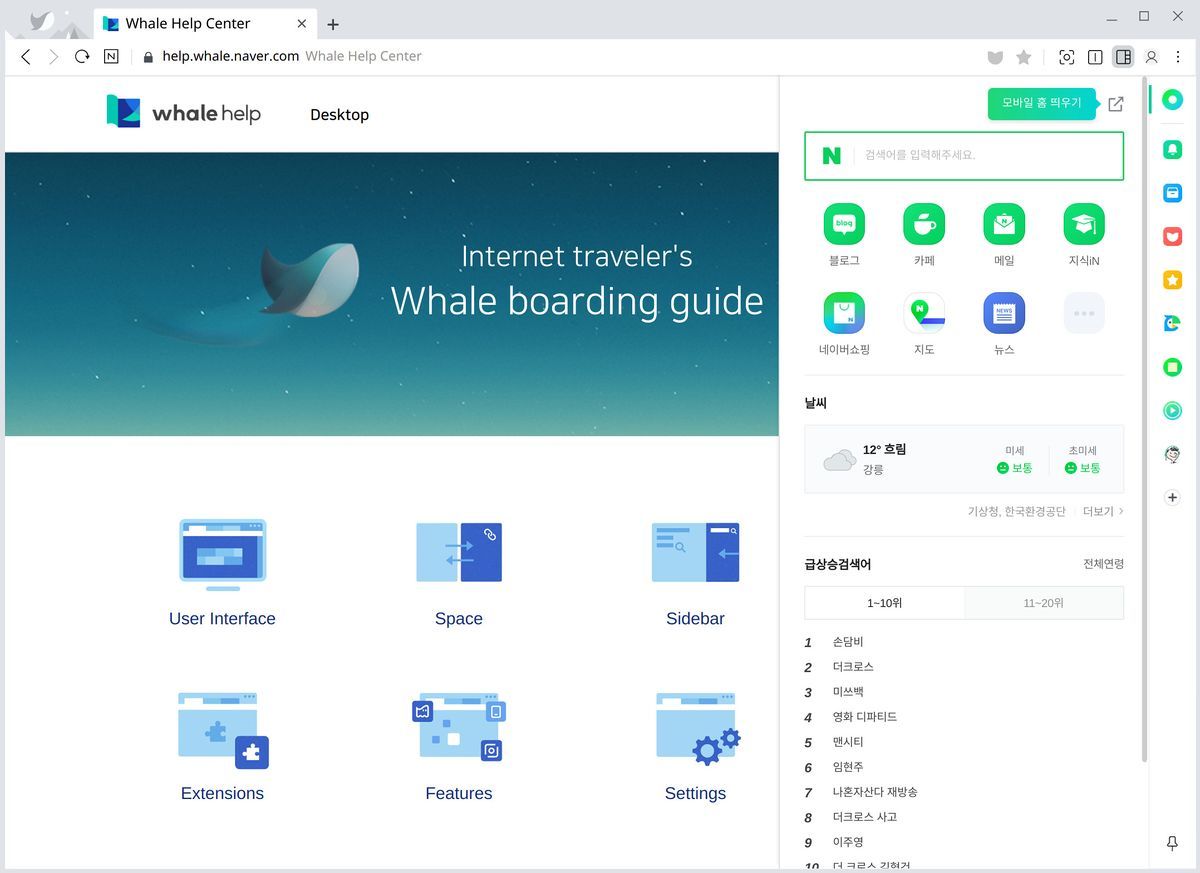The height and width of the screenshot is (873, 1200).
Task: Open the green square sidebar app icon
Action: pyautogui.click(x=1173, y=367)
